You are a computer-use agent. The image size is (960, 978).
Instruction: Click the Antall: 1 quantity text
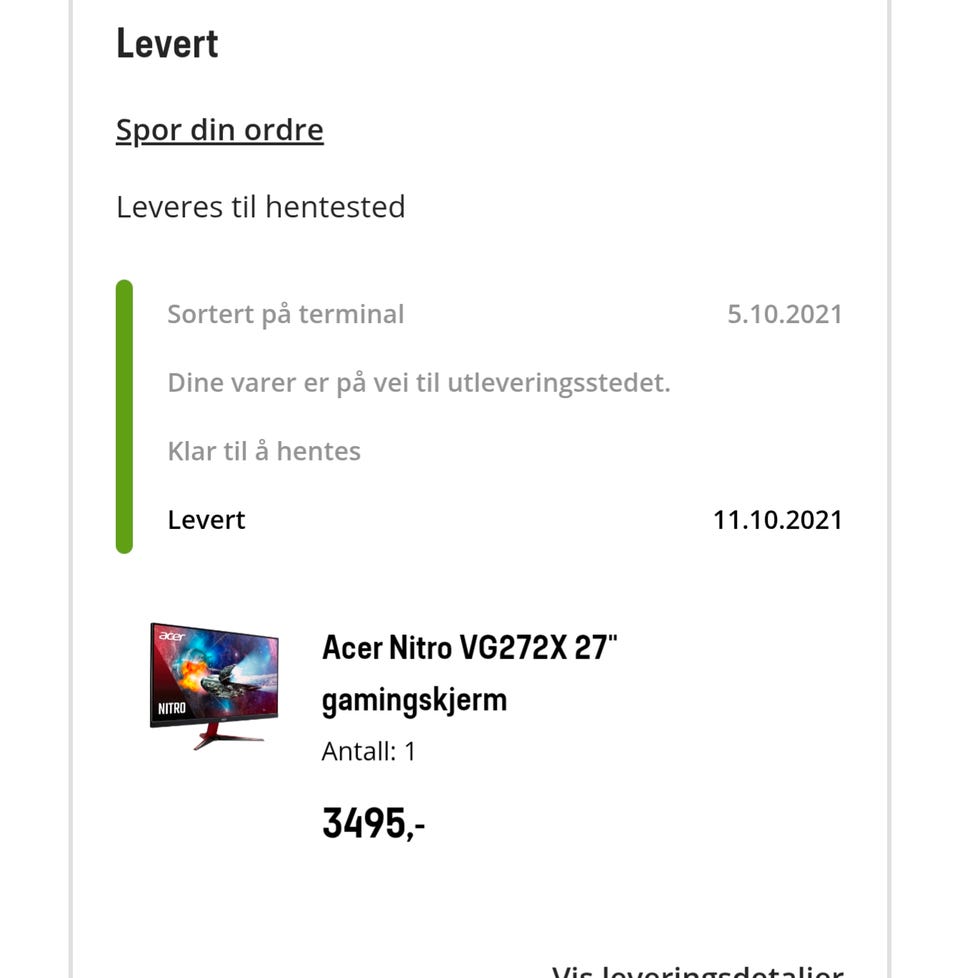[368, 752]
